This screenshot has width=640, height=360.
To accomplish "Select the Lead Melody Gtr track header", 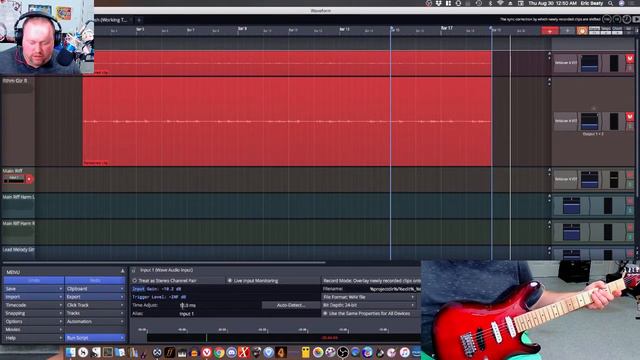I will (18, 252).
